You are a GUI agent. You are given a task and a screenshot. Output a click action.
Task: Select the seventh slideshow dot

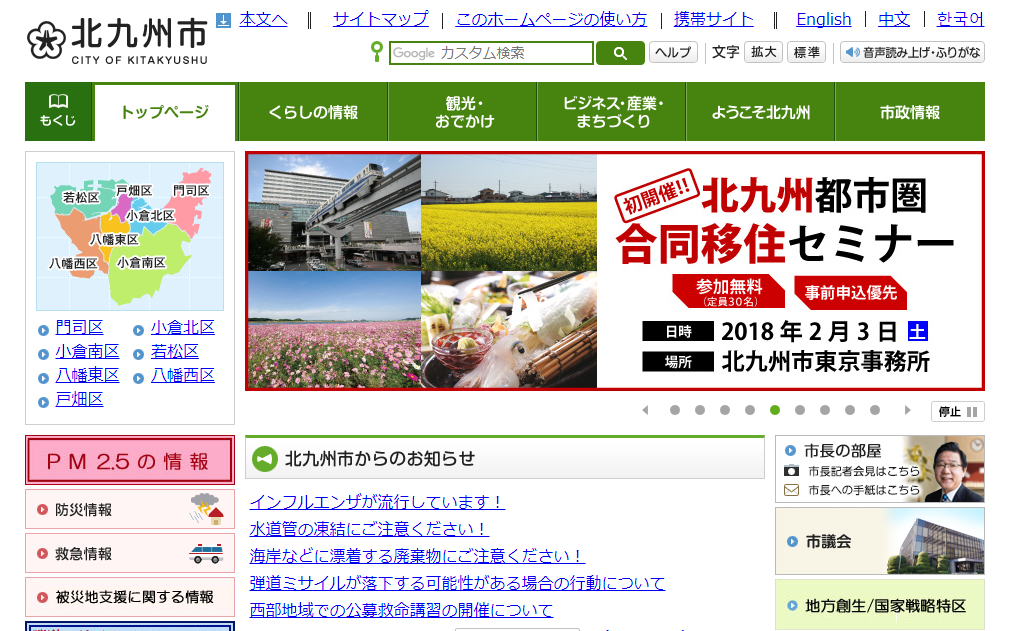pos(825,410)
